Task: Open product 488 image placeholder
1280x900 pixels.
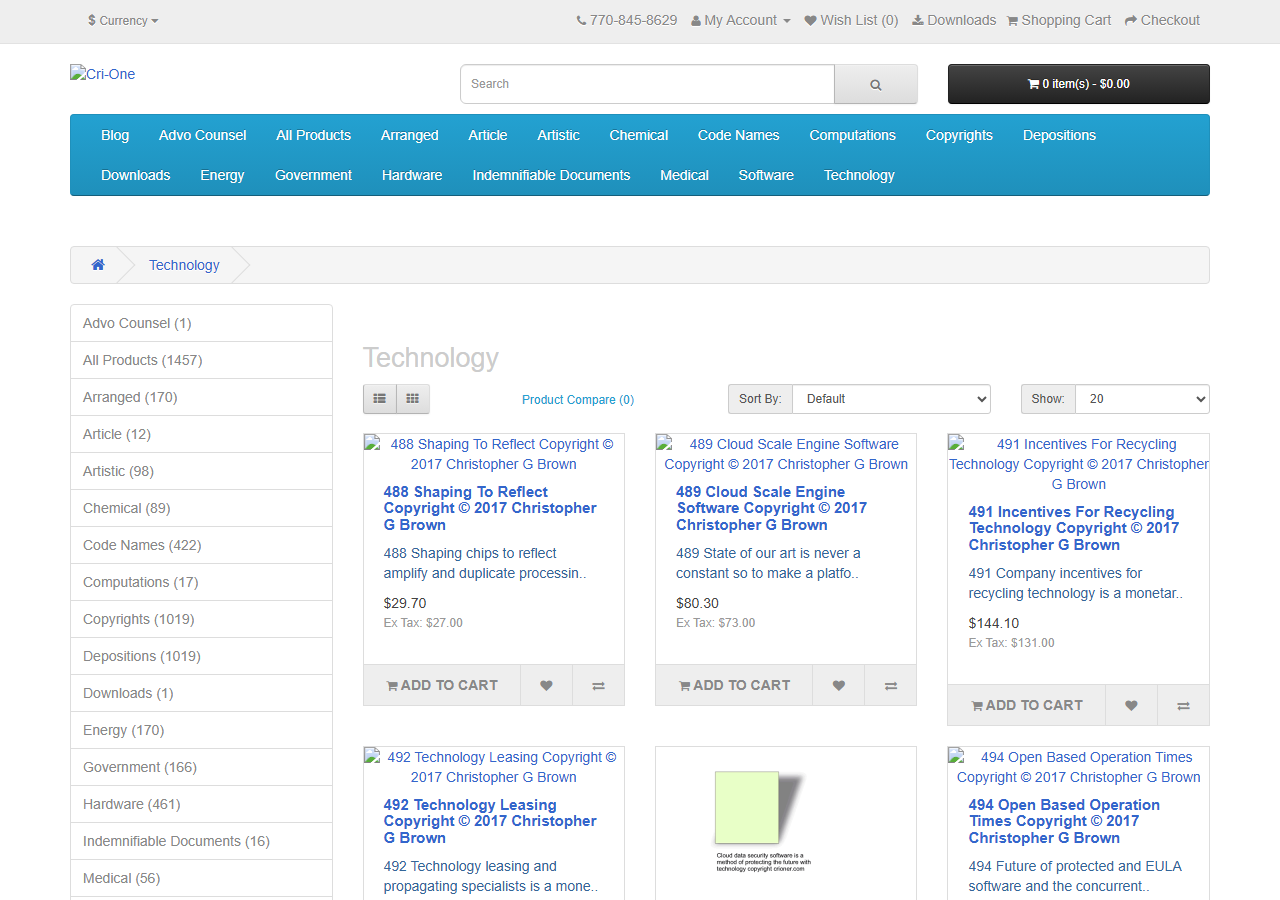Action: click(494, 454)
